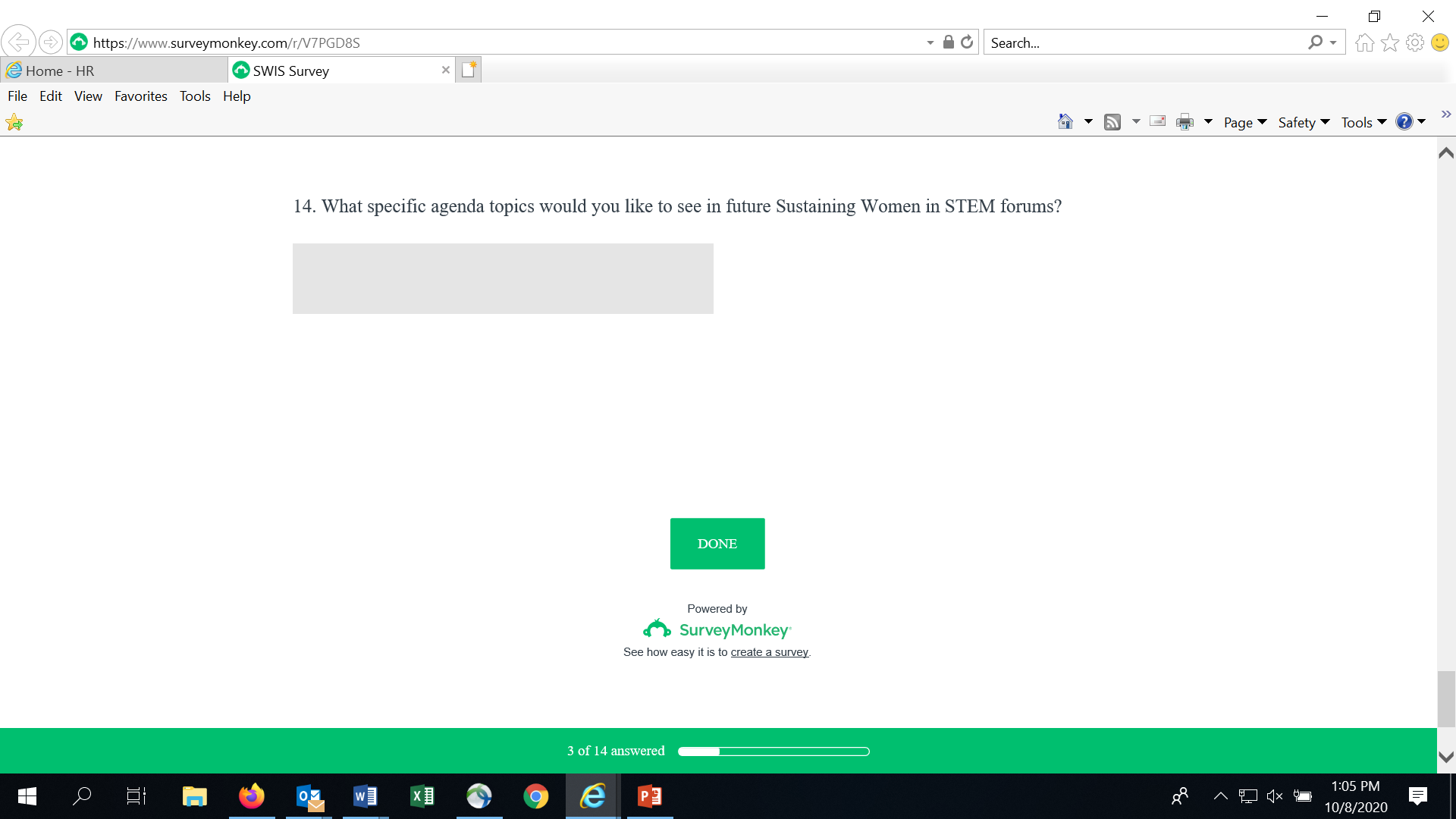Viewport: 1456px width, 819px height.
Task: Open the Favorites star in top-right corner
Action: (1390, 42)
